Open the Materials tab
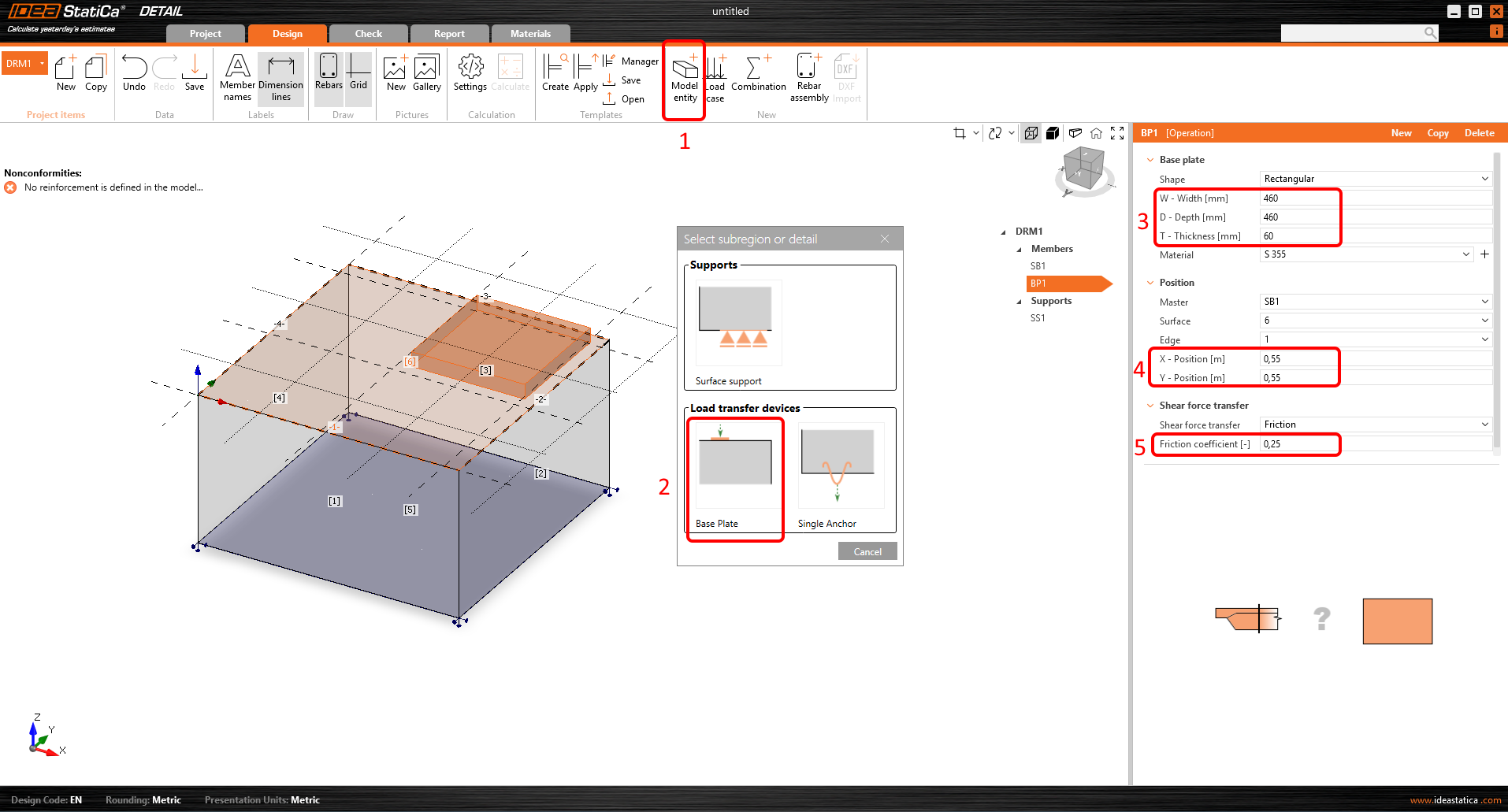The image size is (1508, 812). [530, 33]
